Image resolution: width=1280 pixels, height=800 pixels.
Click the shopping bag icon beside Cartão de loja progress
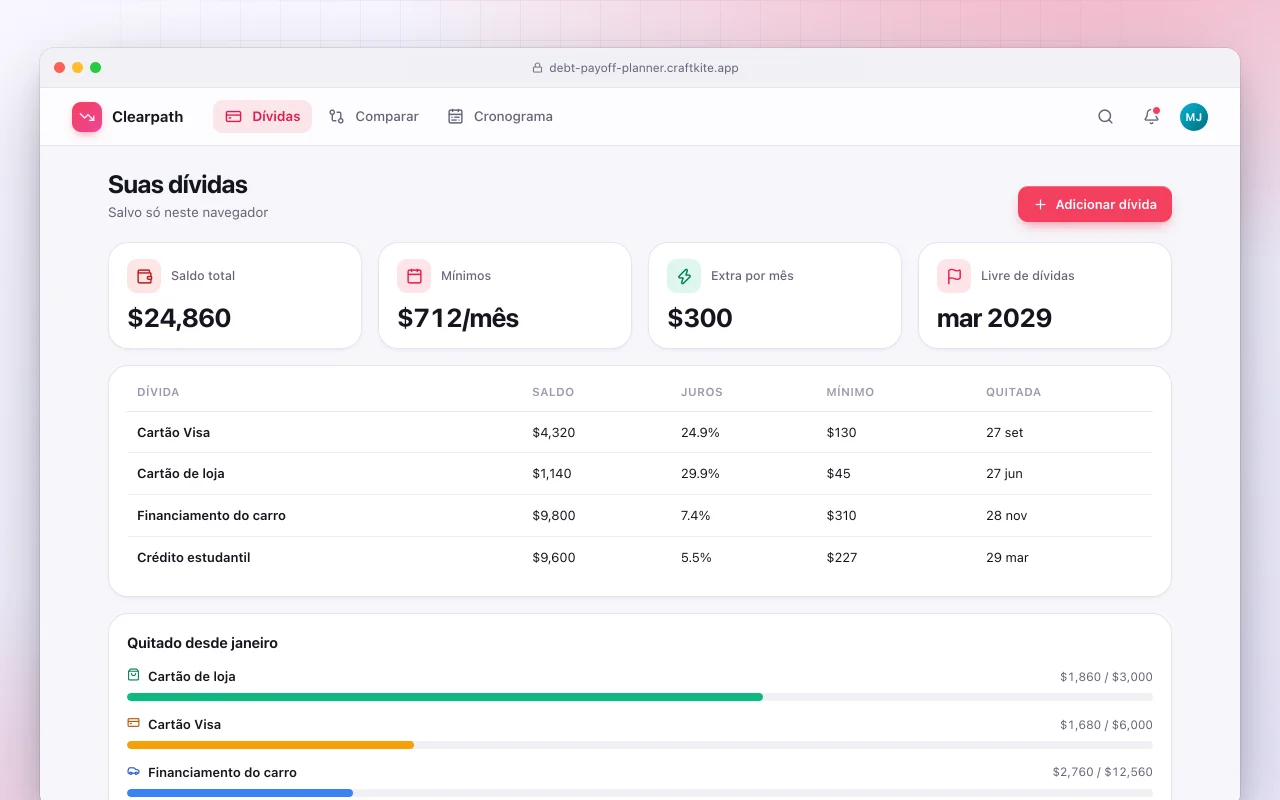134,675
